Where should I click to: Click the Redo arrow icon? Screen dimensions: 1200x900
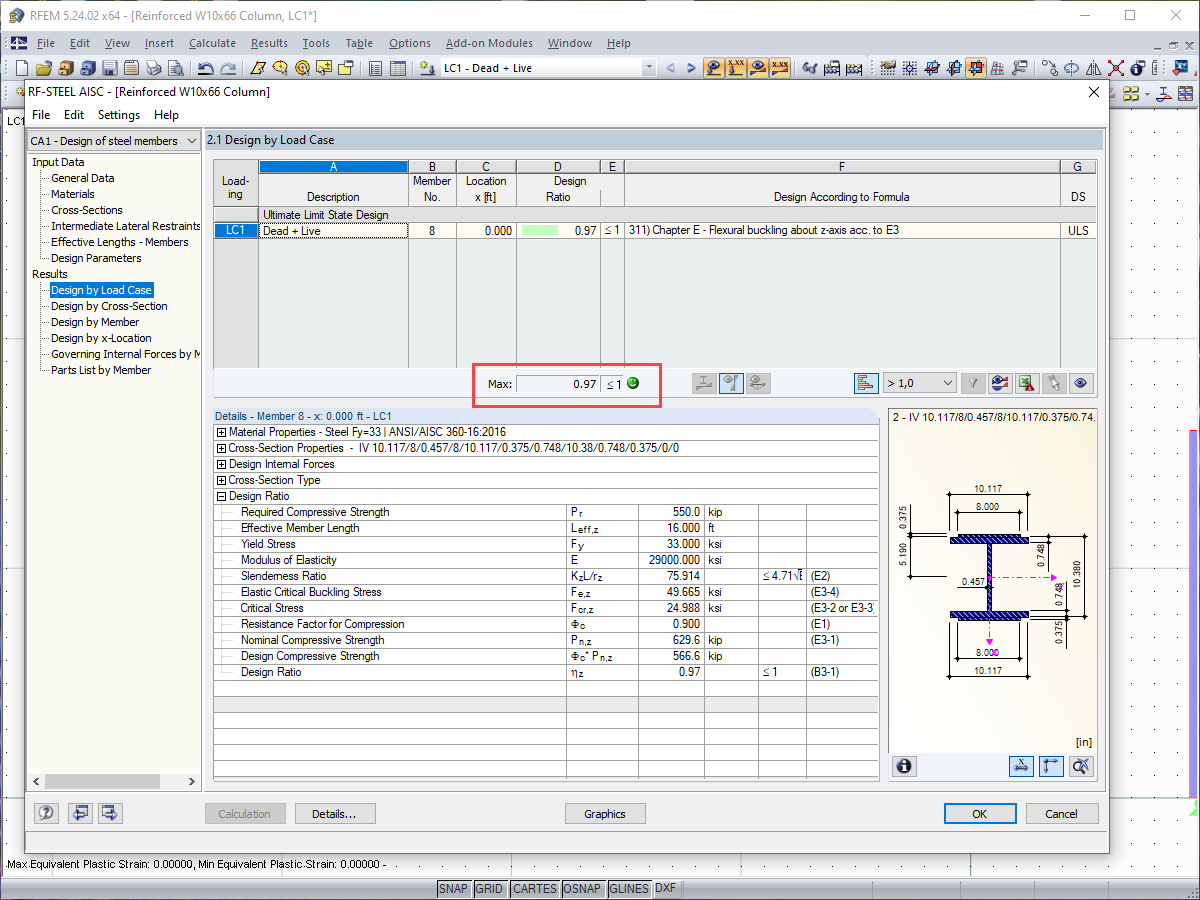228,68
